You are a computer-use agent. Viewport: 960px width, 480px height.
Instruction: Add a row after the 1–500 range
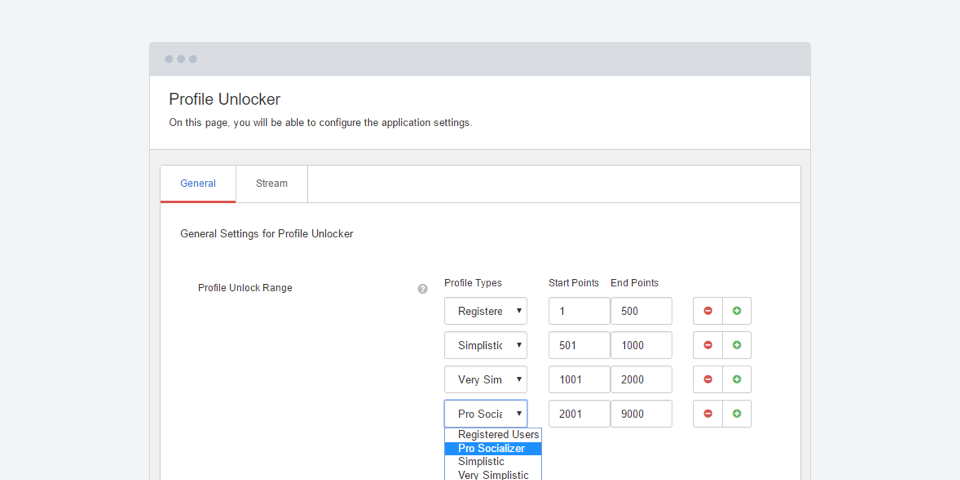point(737,311)
